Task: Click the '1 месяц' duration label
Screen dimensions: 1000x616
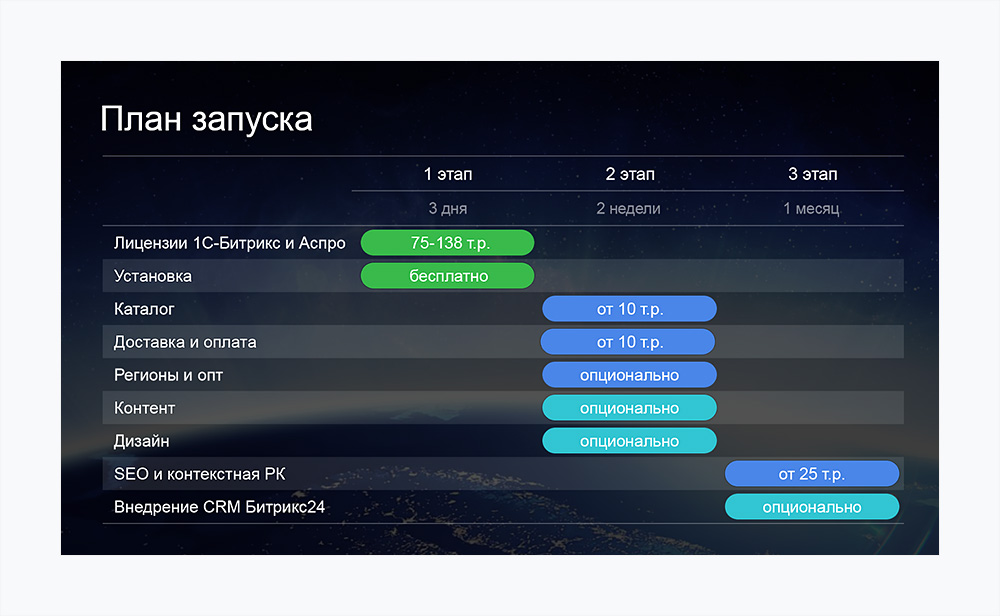Action: 811,209
